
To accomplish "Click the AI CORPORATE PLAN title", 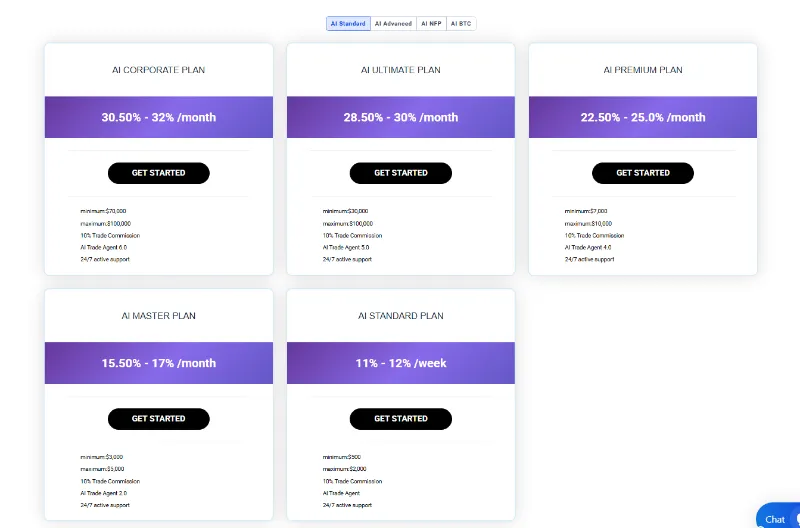I will (x=159, y=70).
